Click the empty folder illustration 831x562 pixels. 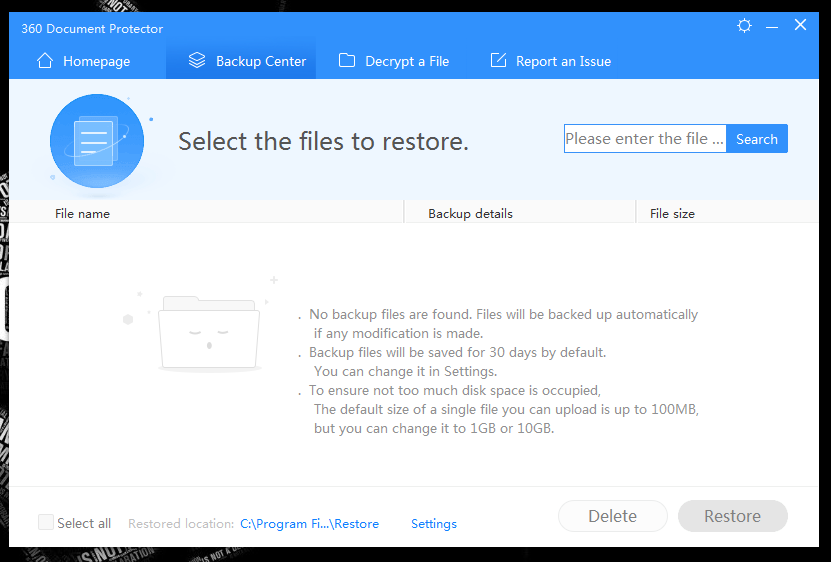click(209, 333)
